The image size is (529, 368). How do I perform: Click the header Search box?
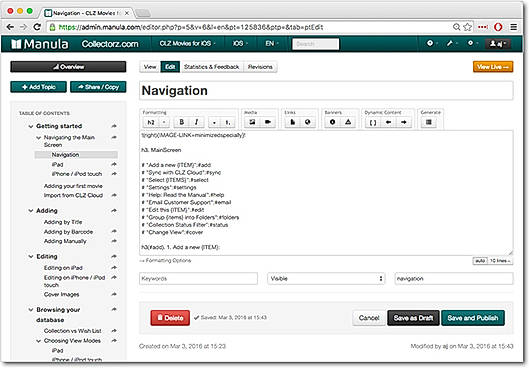click(316, 44)
